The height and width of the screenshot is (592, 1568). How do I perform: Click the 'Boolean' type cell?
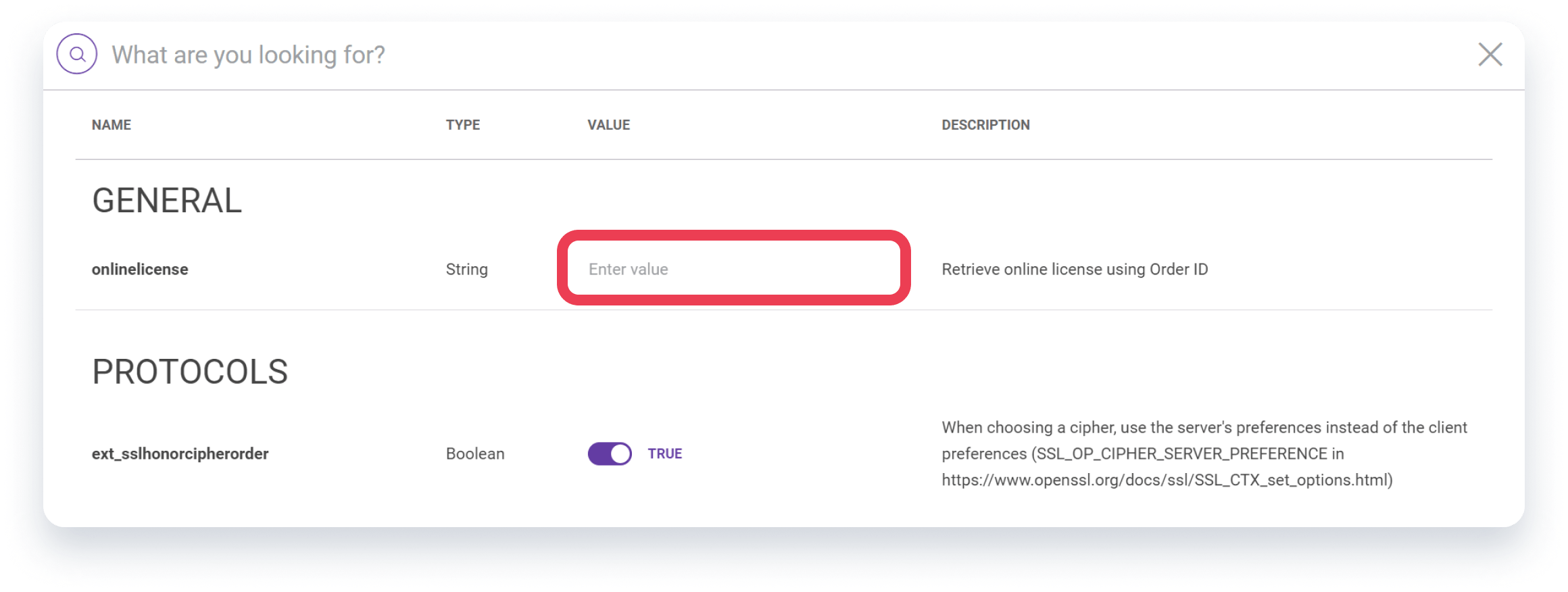[475, 453]
